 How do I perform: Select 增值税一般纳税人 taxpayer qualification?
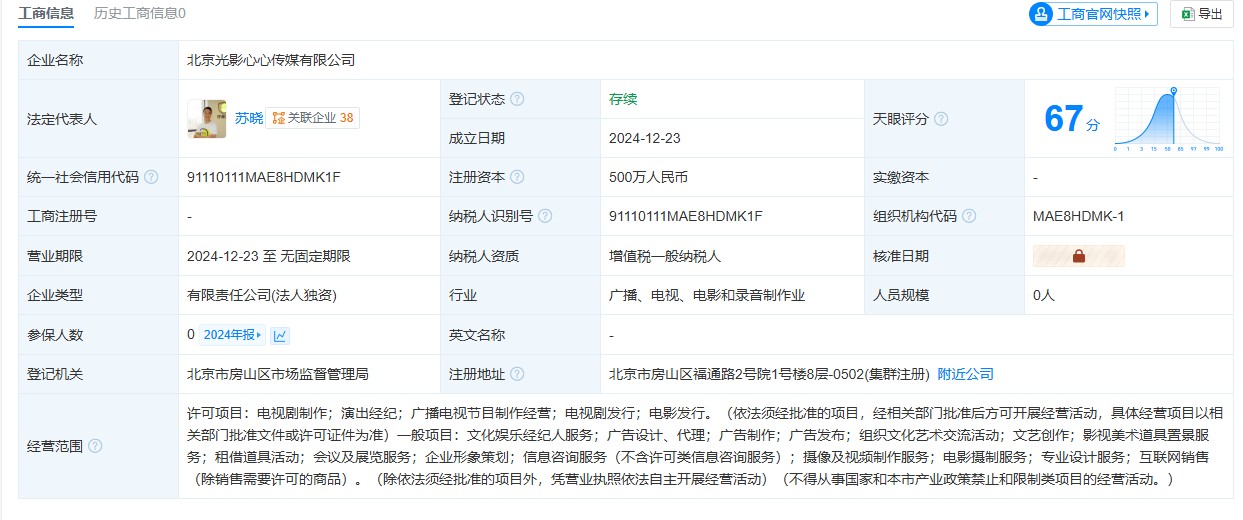(665, 256)
